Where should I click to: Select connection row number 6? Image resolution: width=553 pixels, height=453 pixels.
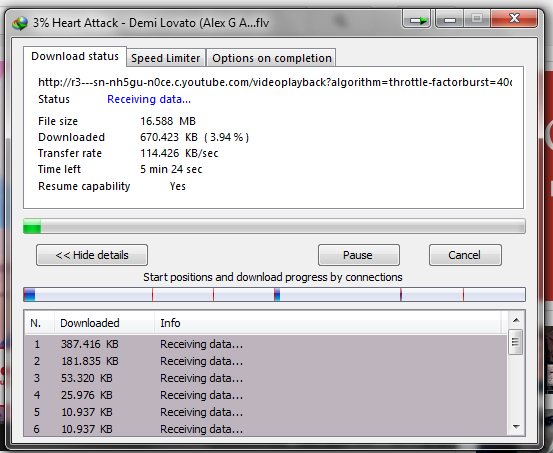click(266, 429)
